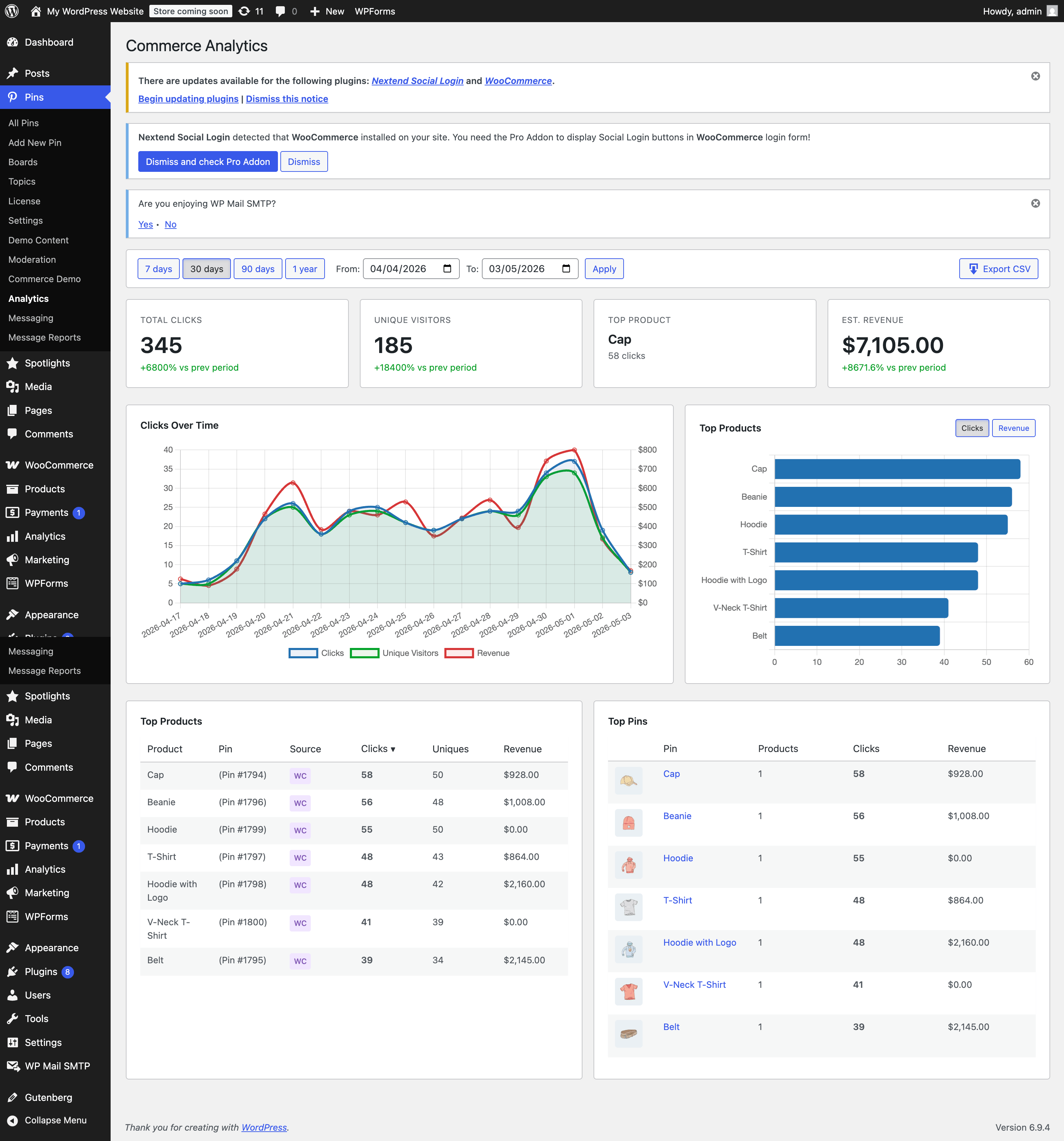Image resolution: width=1064 pixels, height=1141 pixels.
Task: Click Begin updating plugins link
Action: 188,99
